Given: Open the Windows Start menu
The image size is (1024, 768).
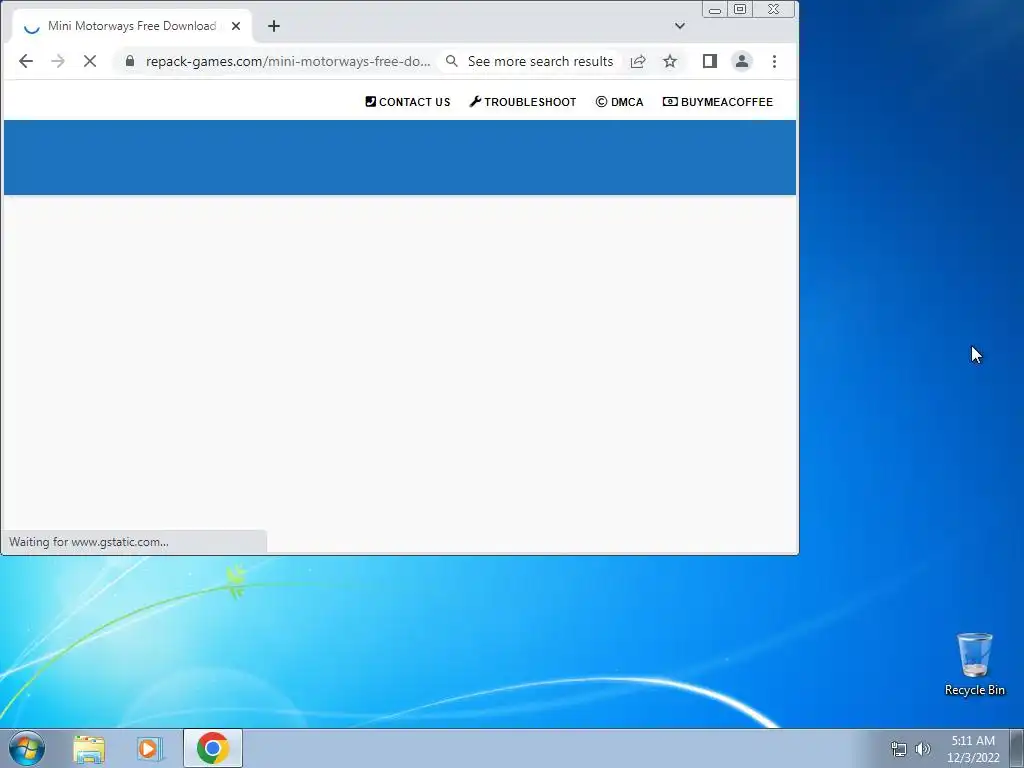Looking at the screenshot, I should point(27,748).
